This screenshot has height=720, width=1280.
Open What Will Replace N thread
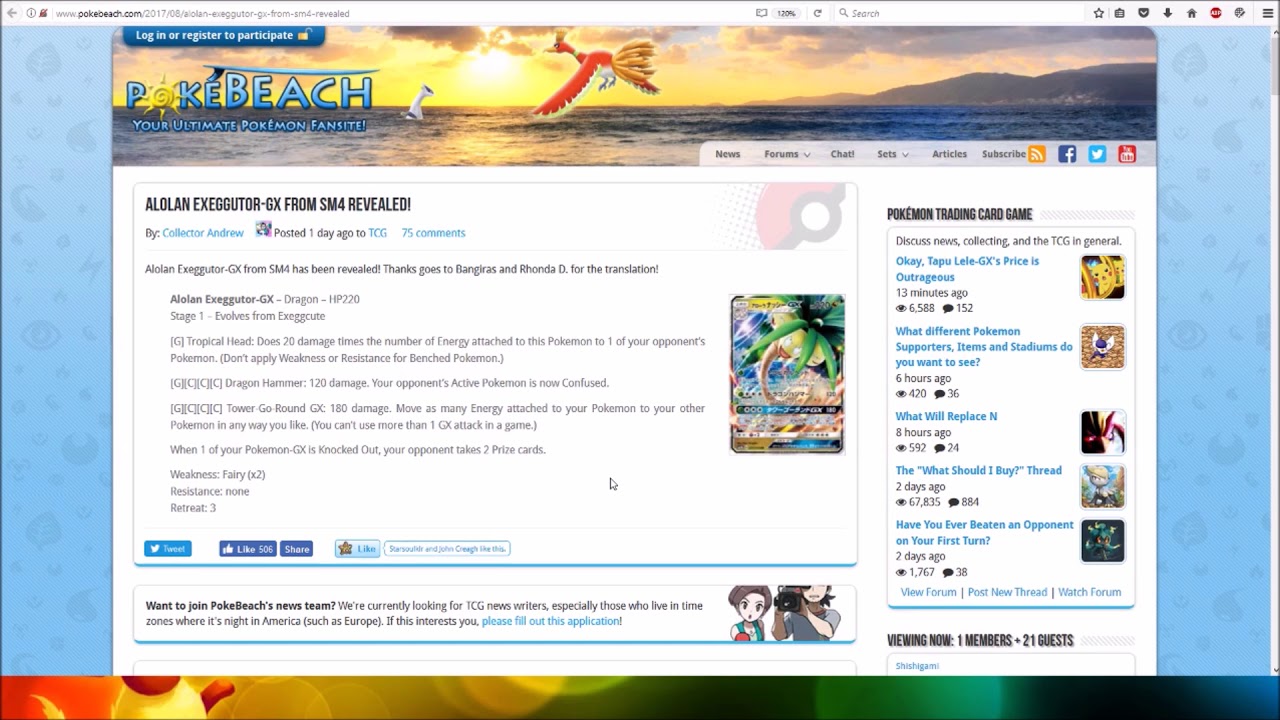(x=946, y=416)
